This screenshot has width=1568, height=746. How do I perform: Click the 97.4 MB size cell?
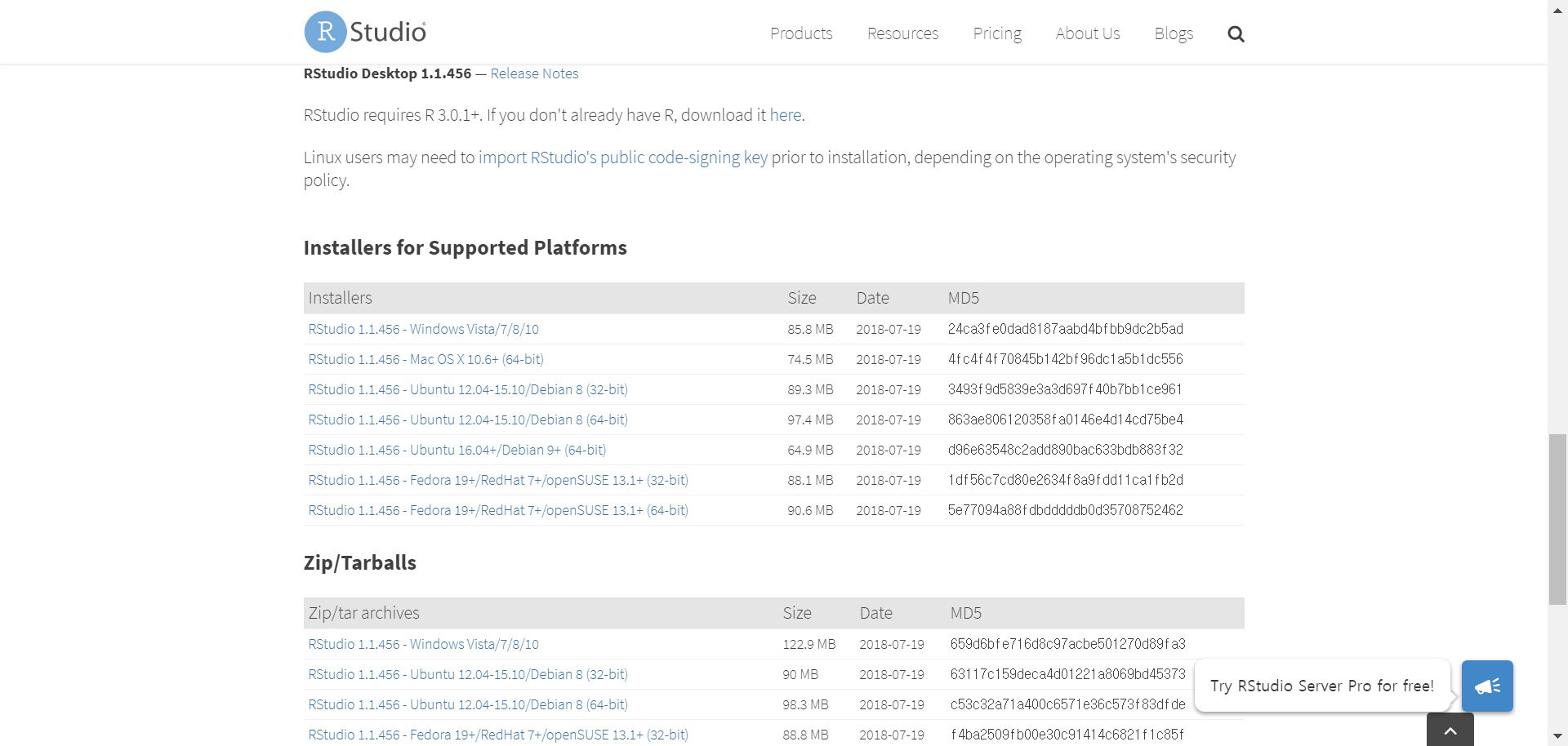click(x=810, y=420)
